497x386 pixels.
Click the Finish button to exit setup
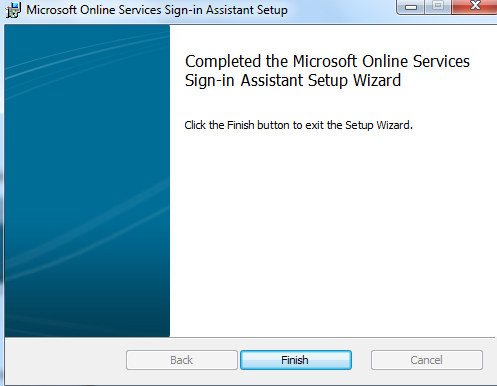296,360
